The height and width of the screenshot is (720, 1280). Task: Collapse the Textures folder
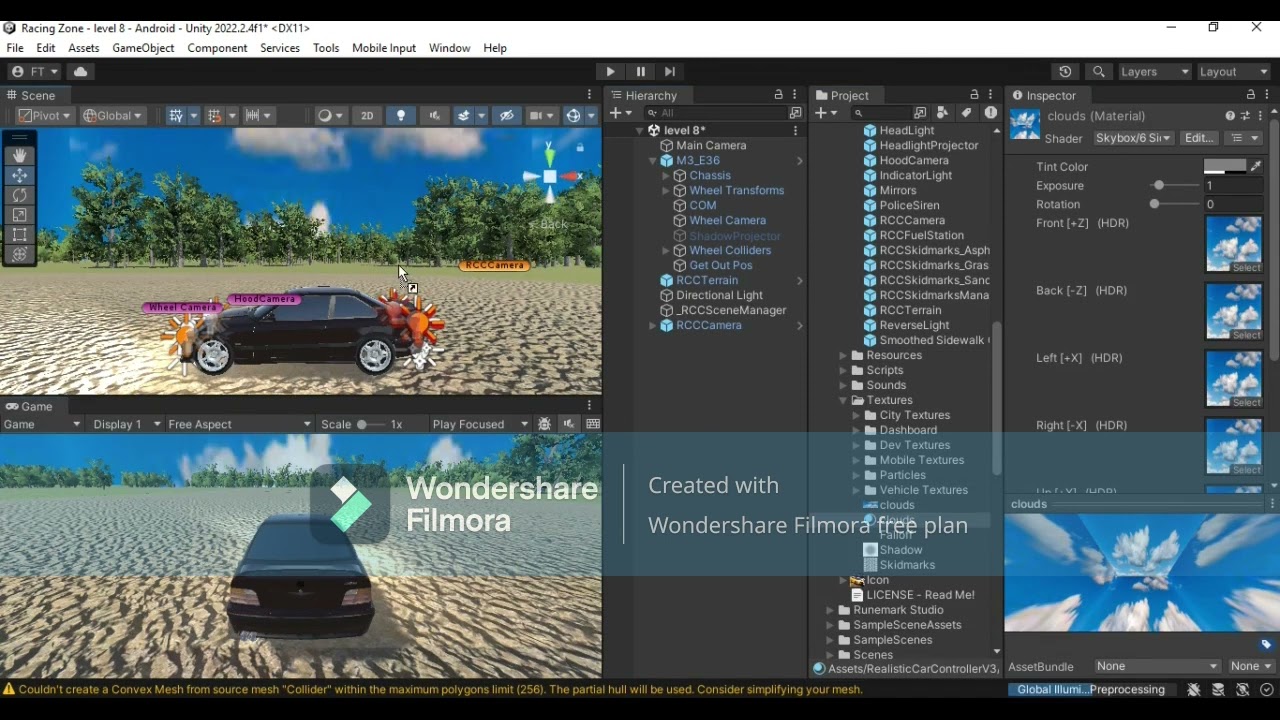843,401
